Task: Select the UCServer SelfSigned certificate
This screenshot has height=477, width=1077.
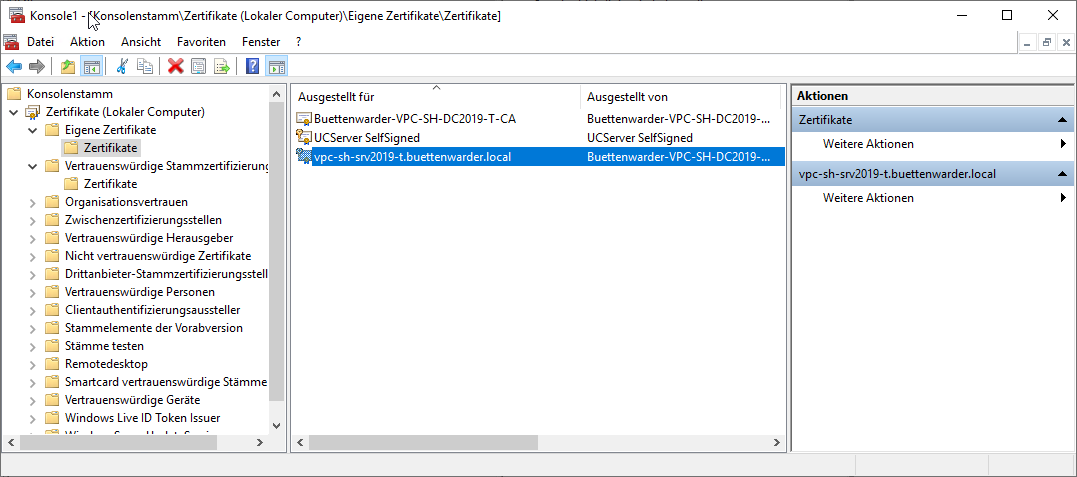Action: [366, 138]
